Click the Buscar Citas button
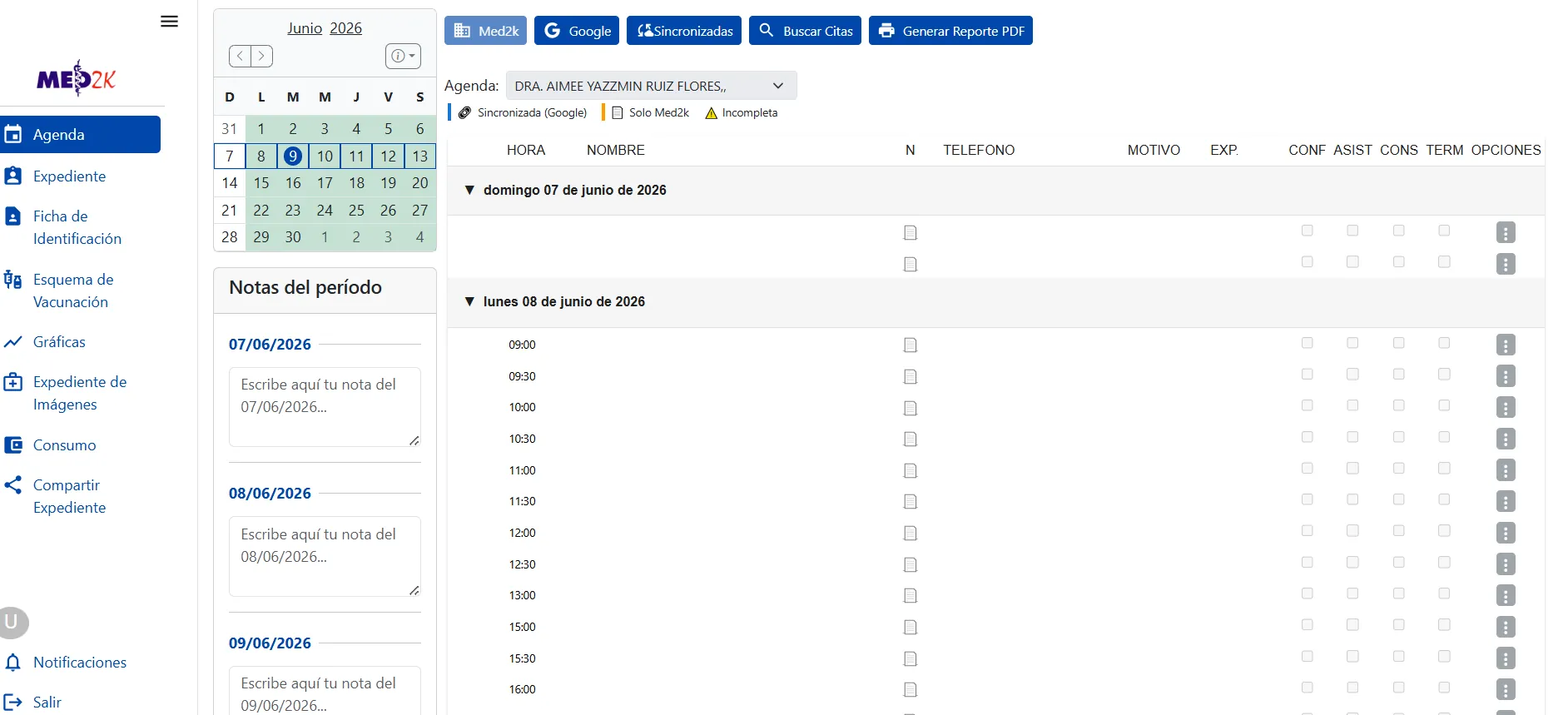 [805, 31]
